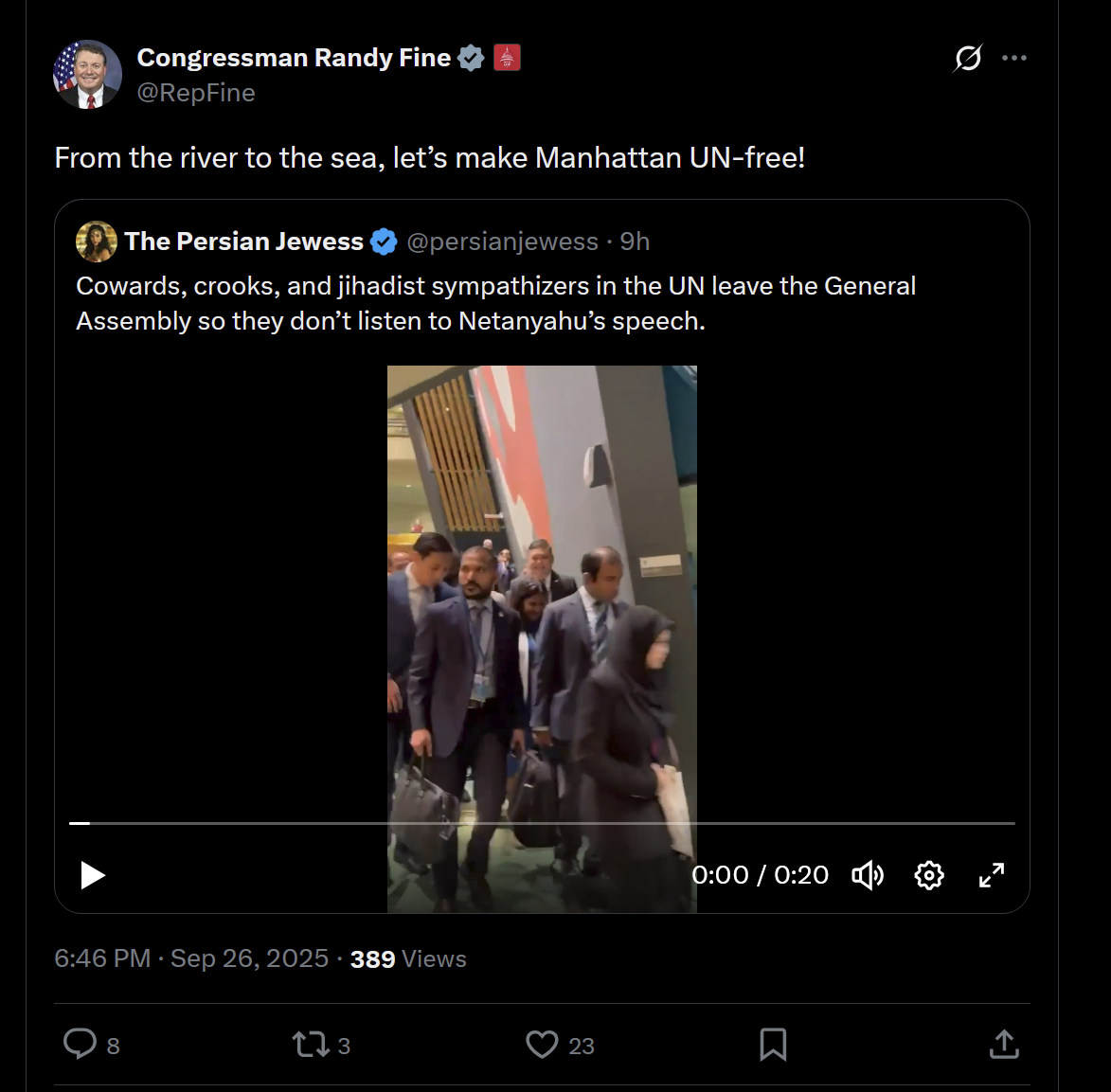Click the blue verified badge next to Randy Fine
The height and width of the screenshot is (1092, 1111).
[x=471, y=59]
